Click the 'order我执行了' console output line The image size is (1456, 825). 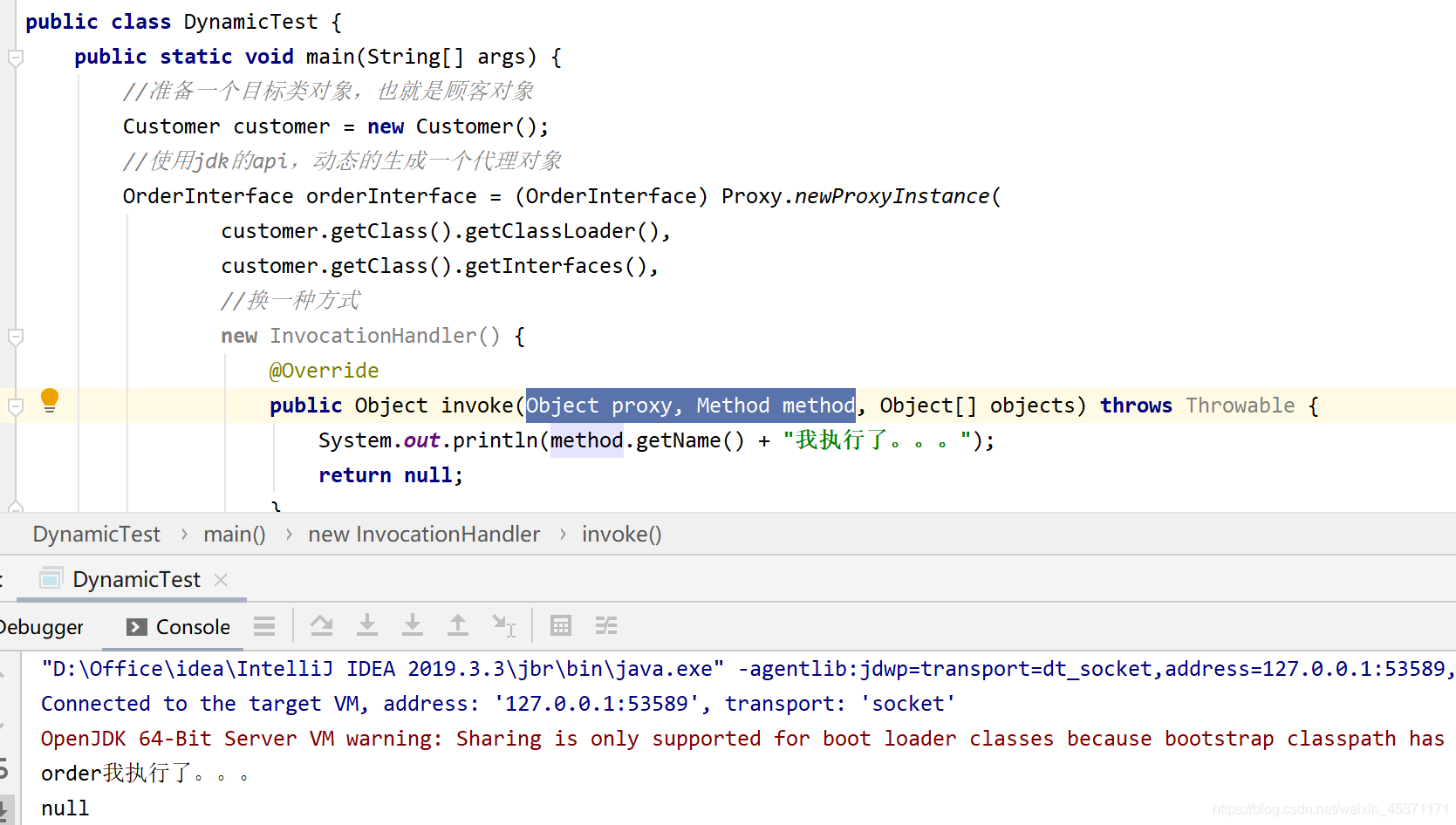pos(145,774)
